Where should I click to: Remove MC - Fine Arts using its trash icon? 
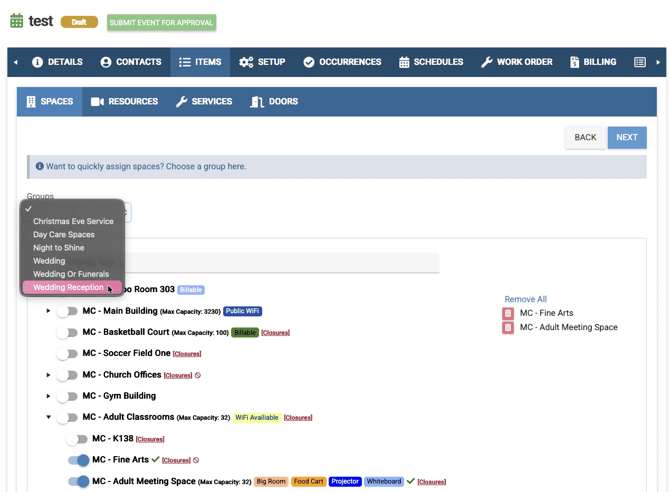coord(508,313)
